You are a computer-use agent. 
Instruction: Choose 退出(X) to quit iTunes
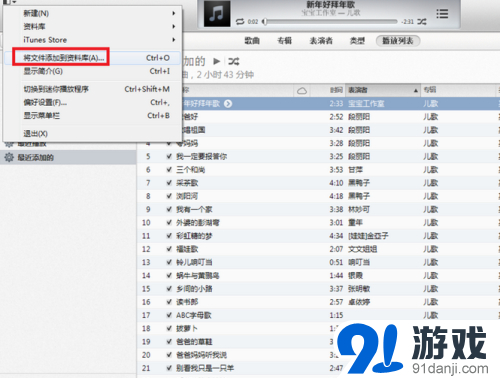[93, 134]
